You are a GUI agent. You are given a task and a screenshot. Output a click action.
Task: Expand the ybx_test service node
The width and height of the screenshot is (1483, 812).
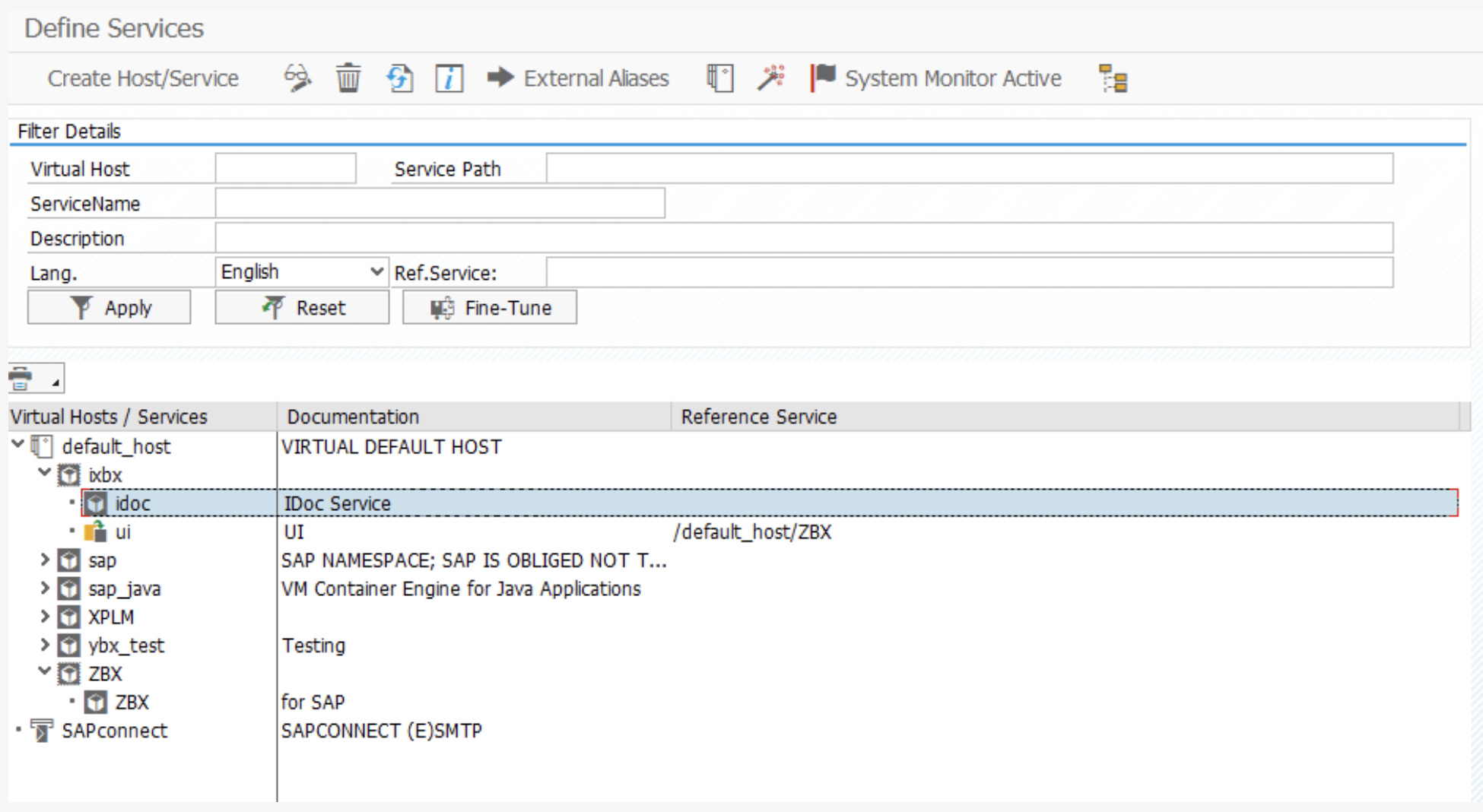pyautogui.click(x=45, y=645)
